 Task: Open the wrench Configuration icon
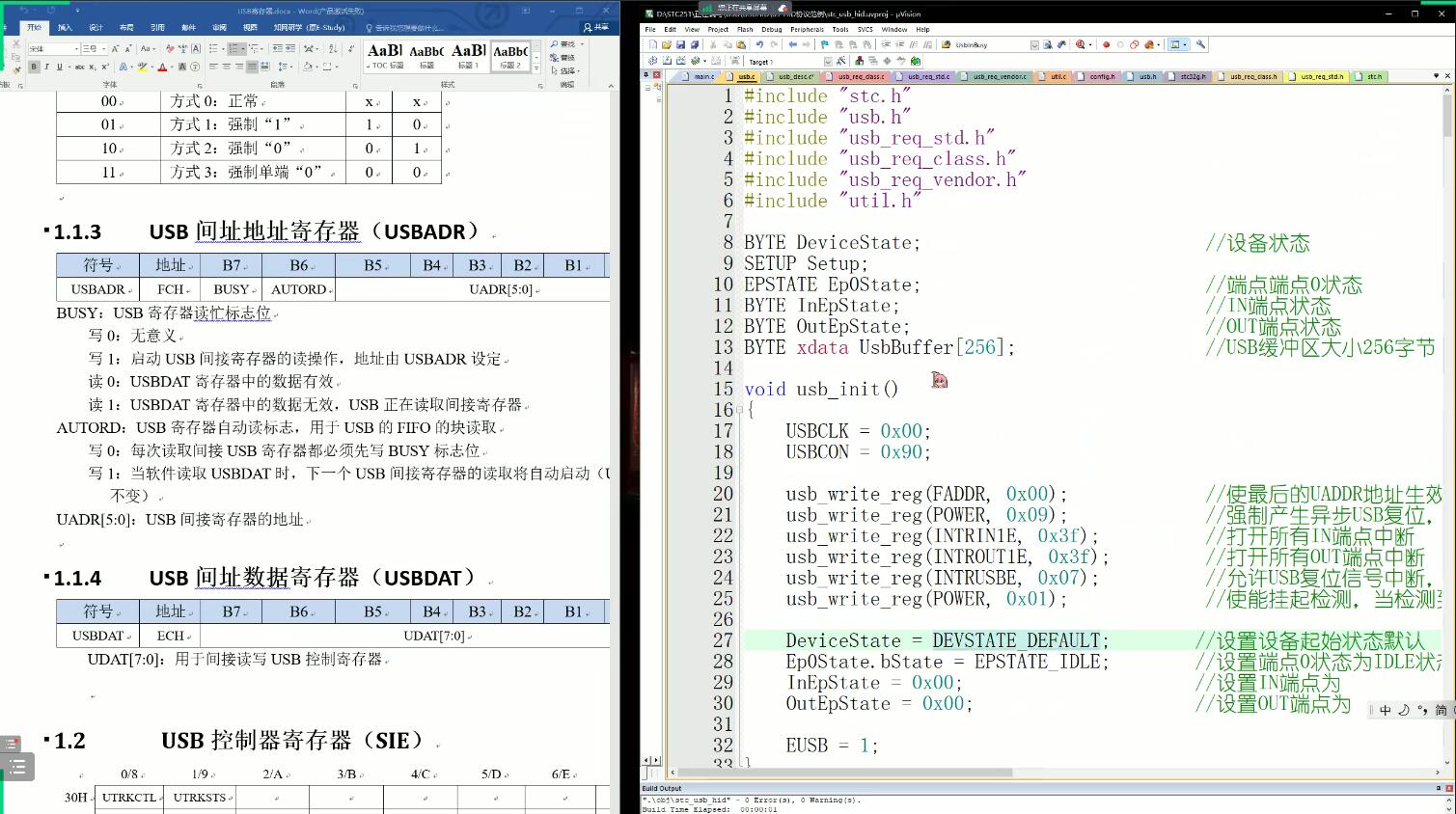click(x=1200, y=45)
